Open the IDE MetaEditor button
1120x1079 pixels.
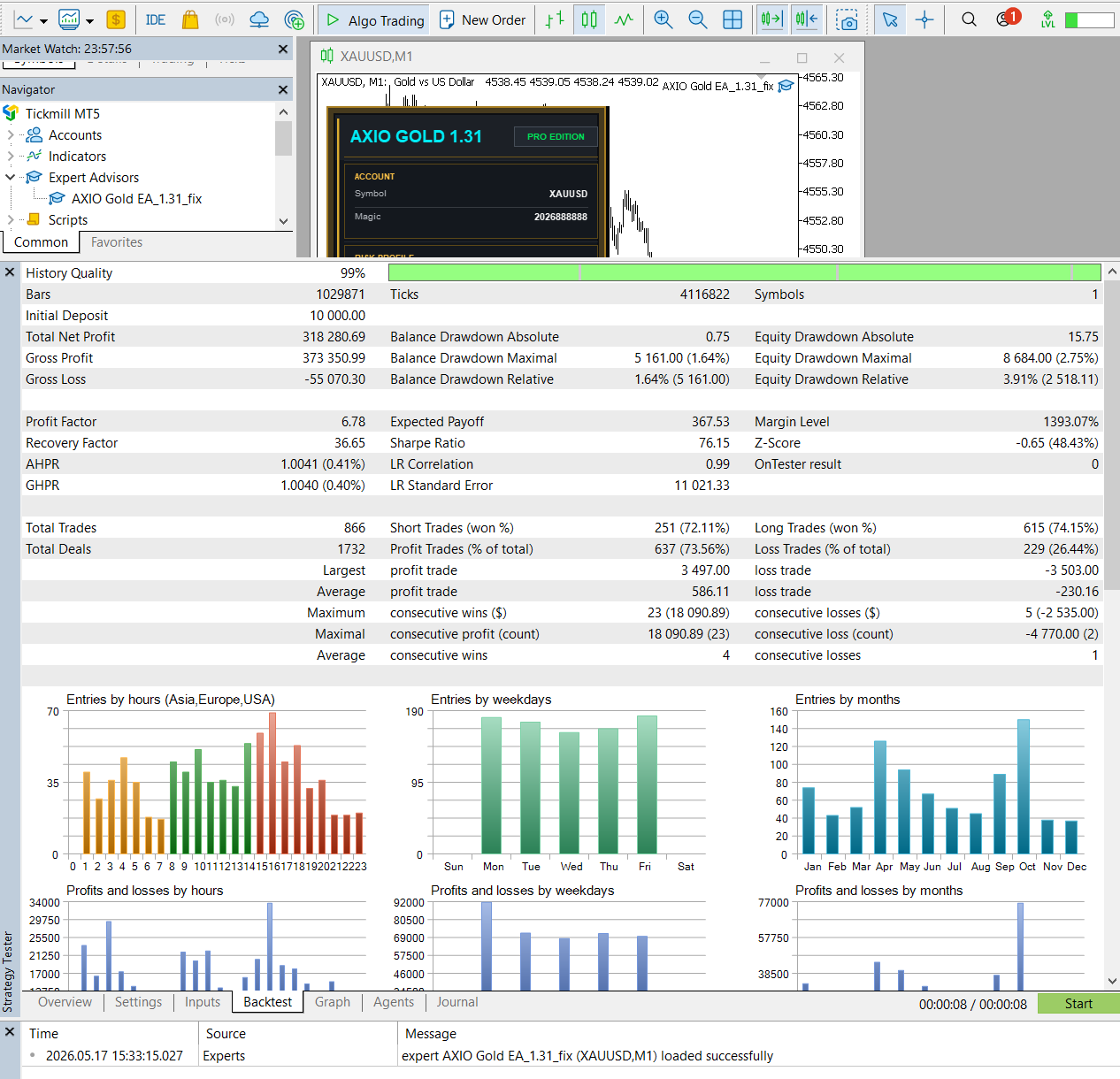(x=156, y=19)
